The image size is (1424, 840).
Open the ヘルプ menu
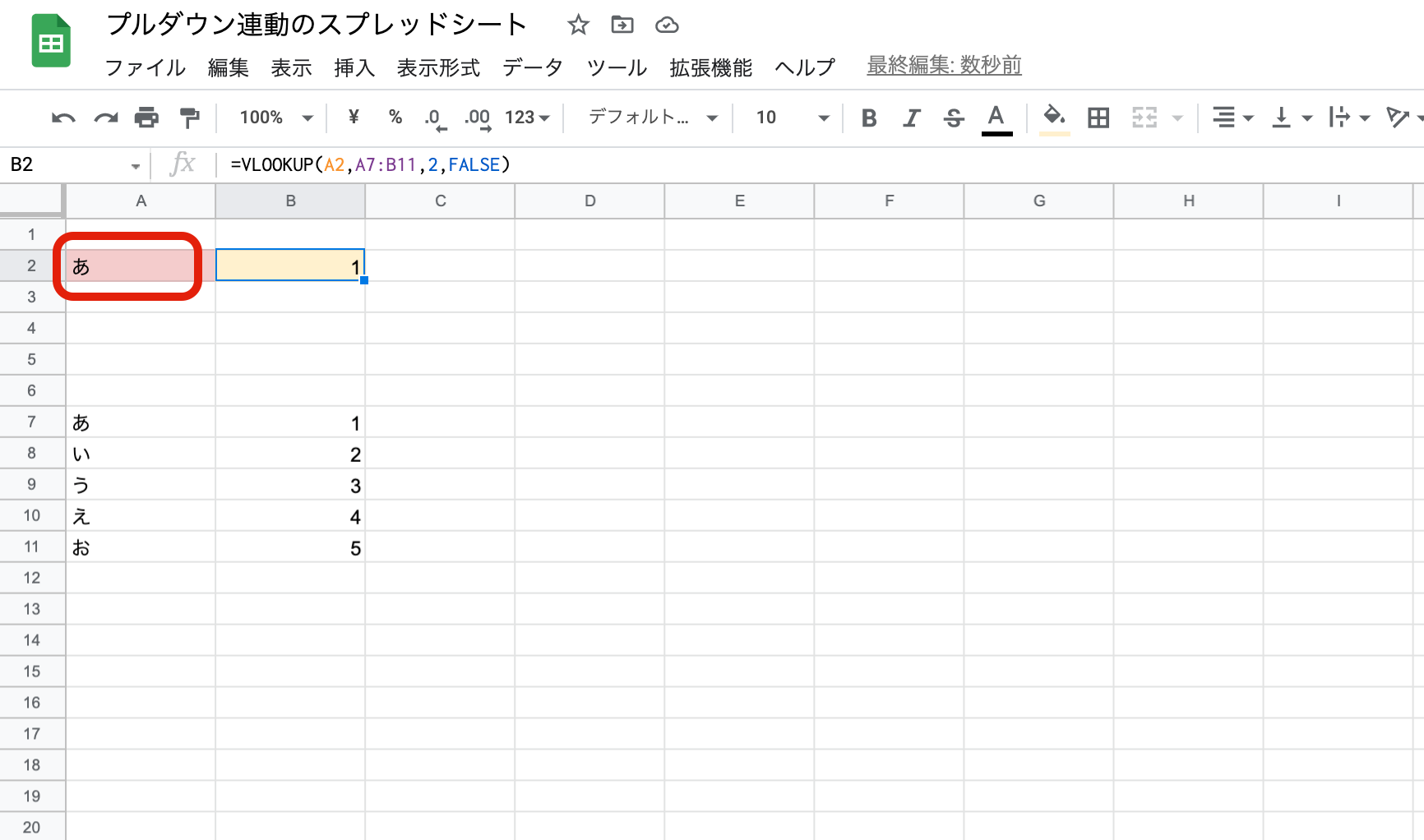click(805, 67)
